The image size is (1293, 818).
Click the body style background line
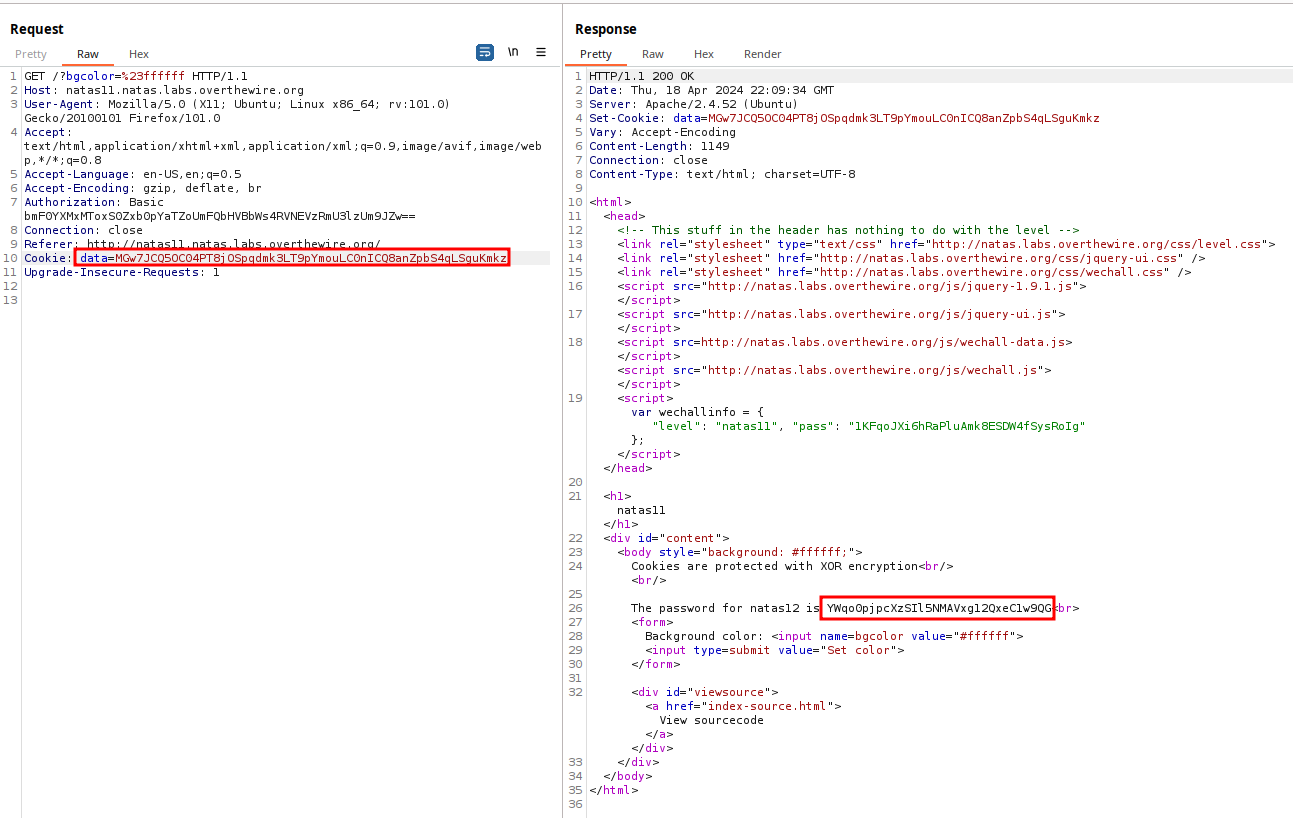[739, 552]
